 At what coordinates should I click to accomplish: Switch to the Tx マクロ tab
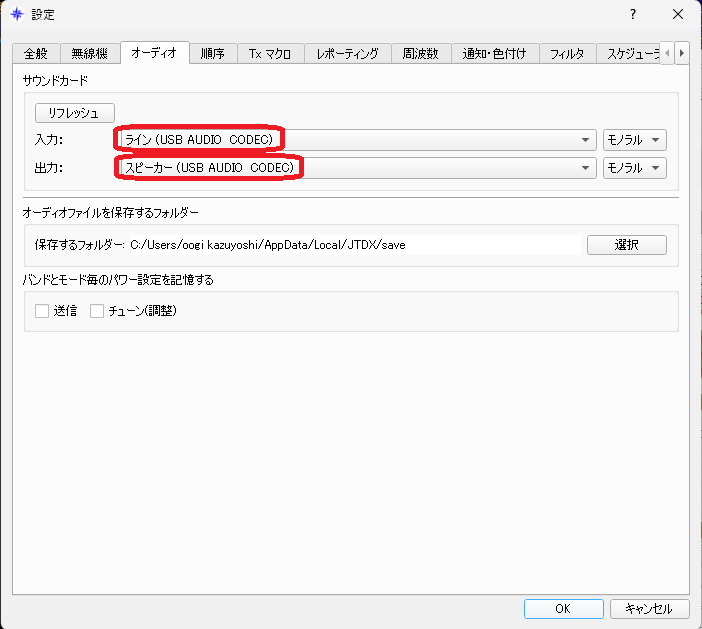pos(270,54)
